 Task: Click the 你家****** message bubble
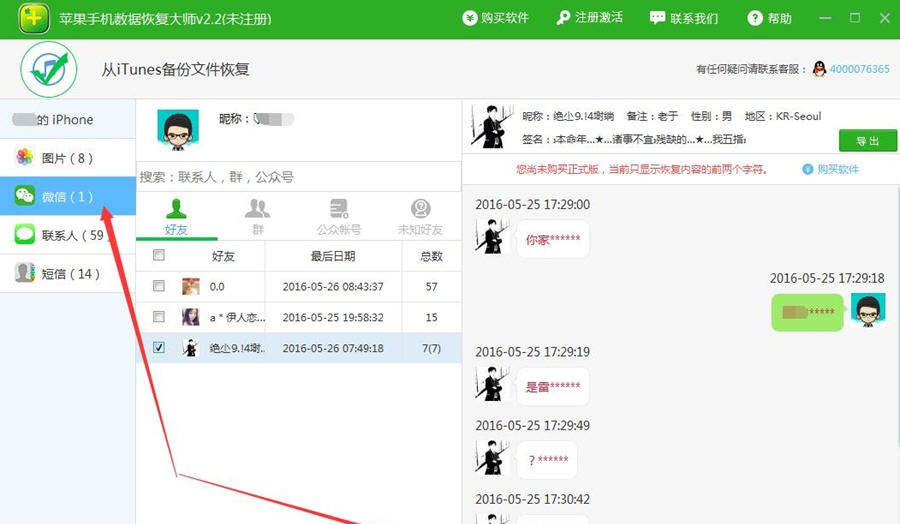552,239
